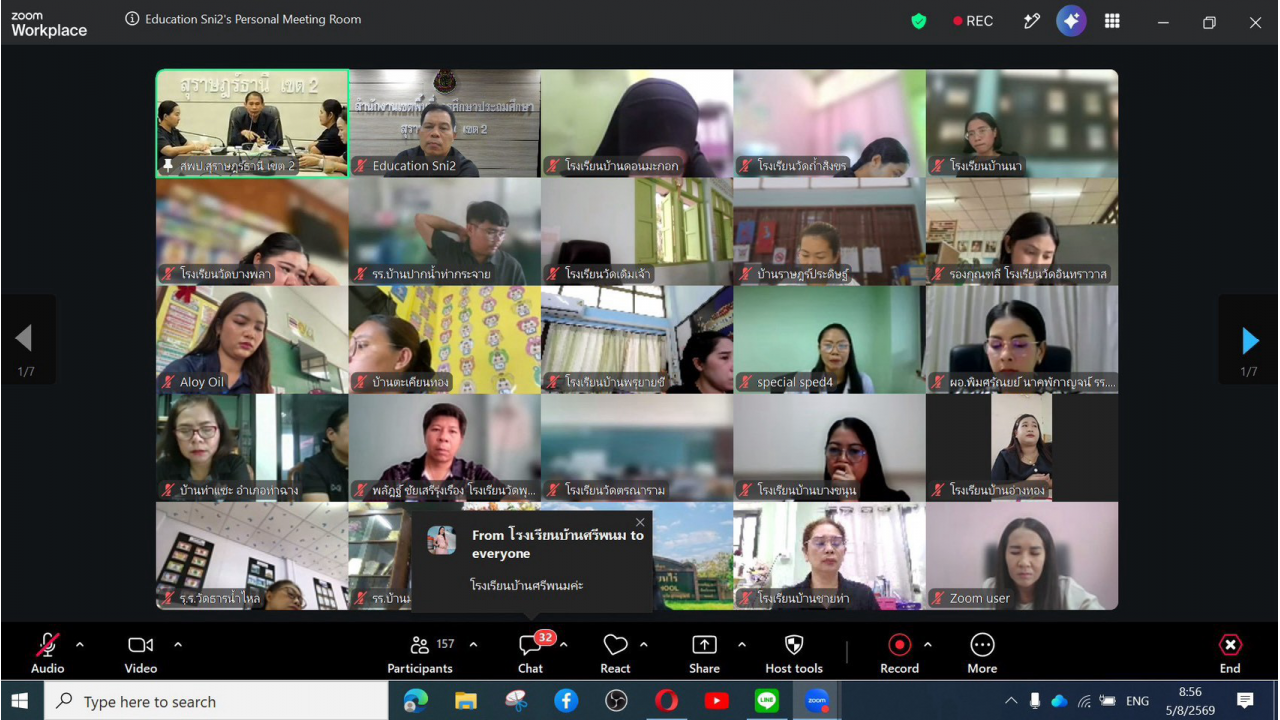1280x720 pixels.
Task: Open the Windows Start menu
Action: [x=20, y=701]
